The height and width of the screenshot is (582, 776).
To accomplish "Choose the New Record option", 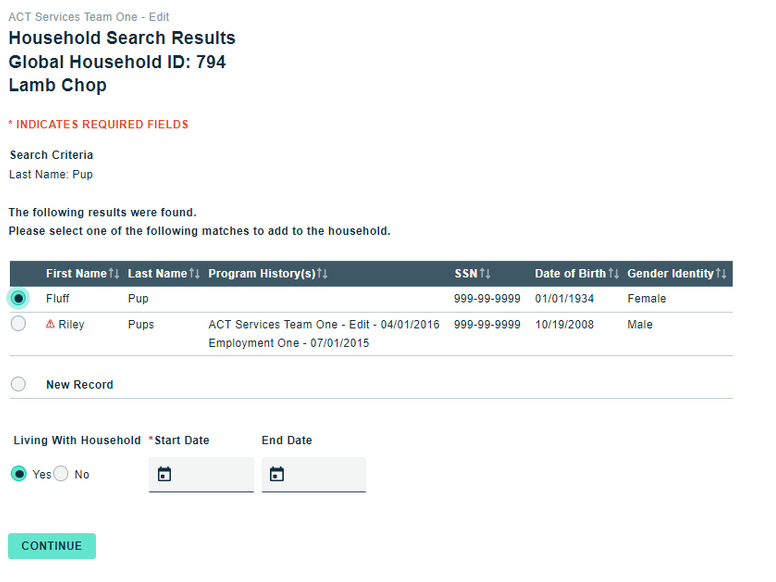I will click(x=18, y=384).
